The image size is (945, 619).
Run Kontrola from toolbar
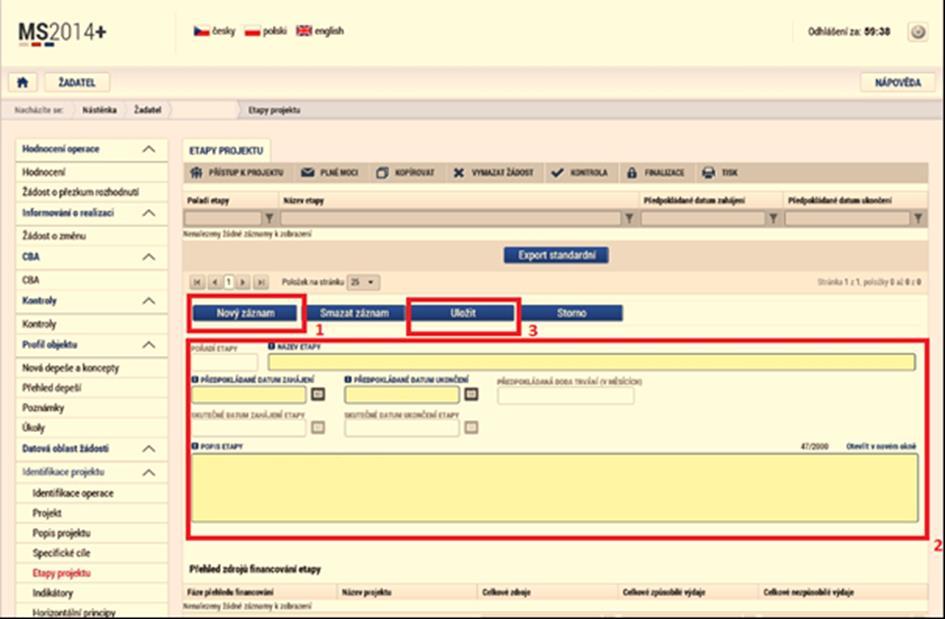click(x=580, y=173)
